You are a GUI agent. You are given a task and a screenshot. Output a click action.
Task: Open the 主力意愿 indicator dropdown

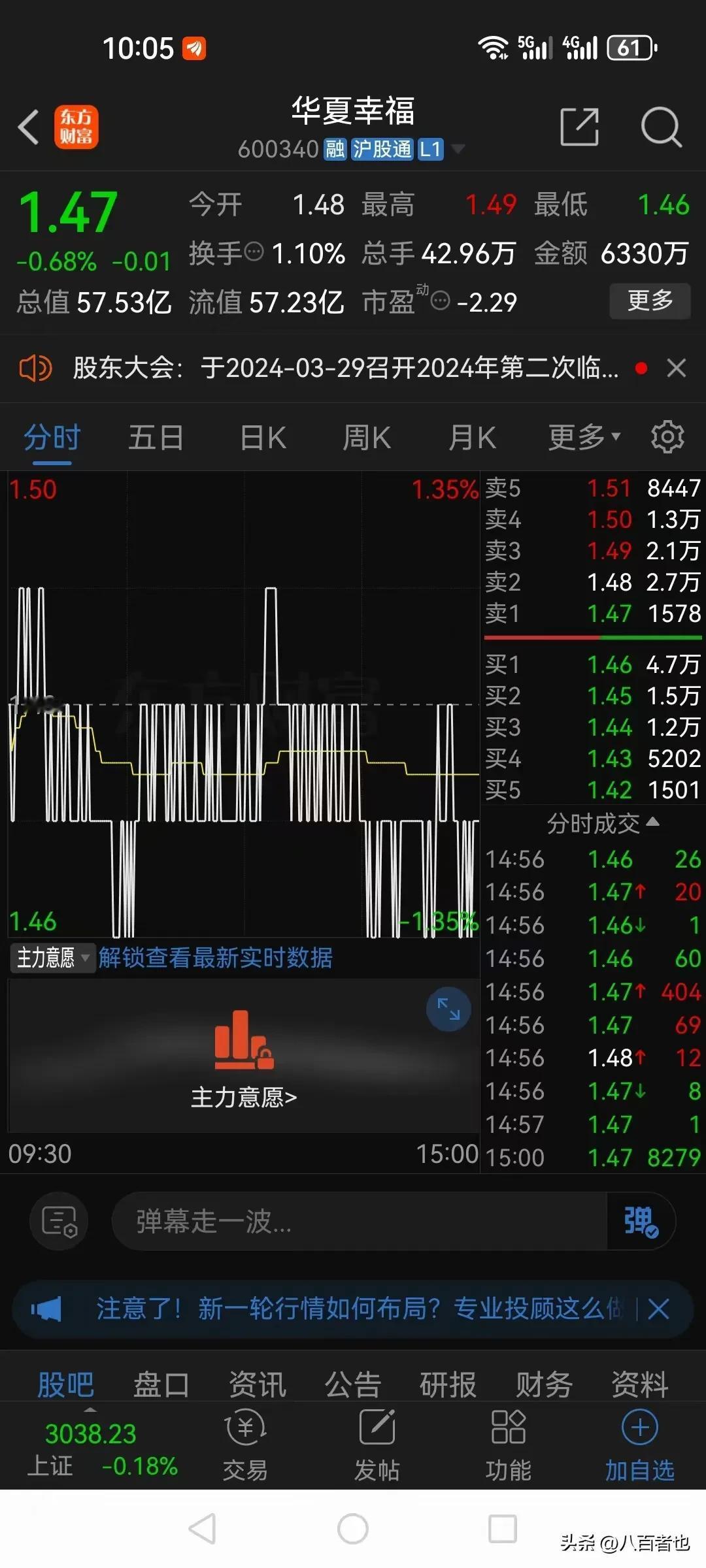(52, 958)
